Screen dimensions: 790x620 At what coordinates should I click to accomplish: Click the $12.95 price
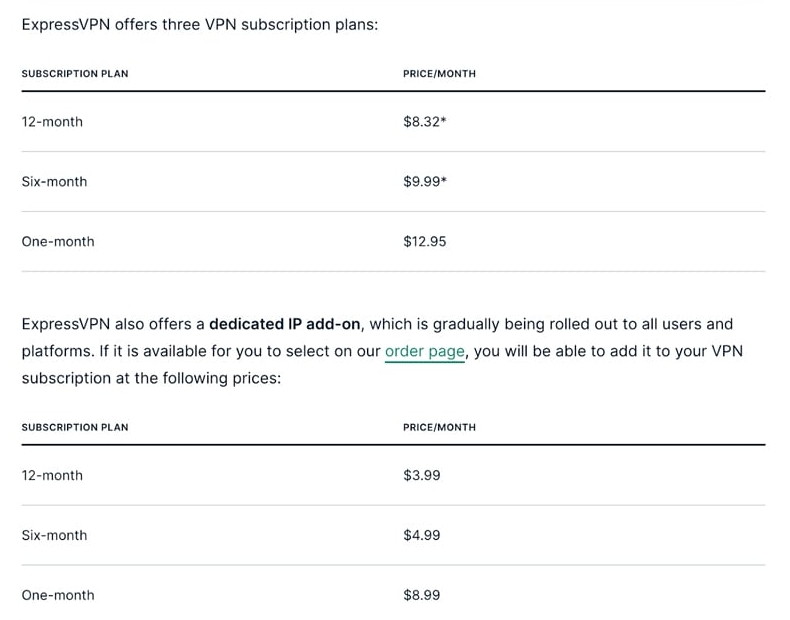[x=424, y=242]
